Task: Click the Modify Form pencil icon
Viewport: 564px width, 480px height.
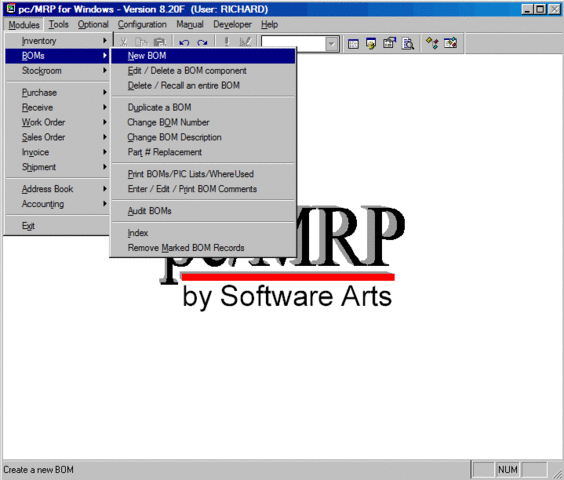Action: point(245,42)
